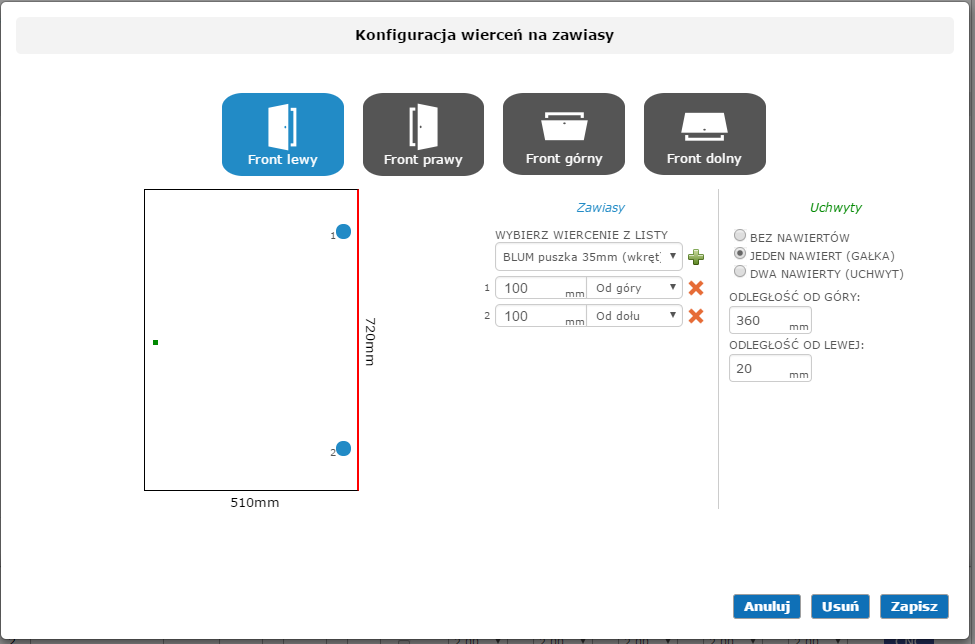975x644 pixels.
Task: Select the Front lewy door option
Action: [282, 134]
